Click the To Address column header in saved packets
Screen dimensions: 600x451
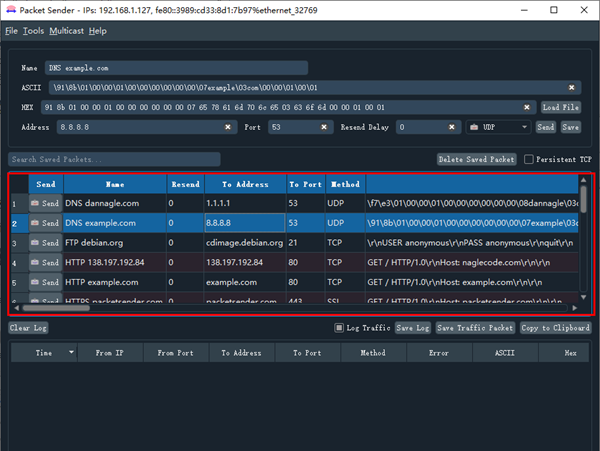245,184
